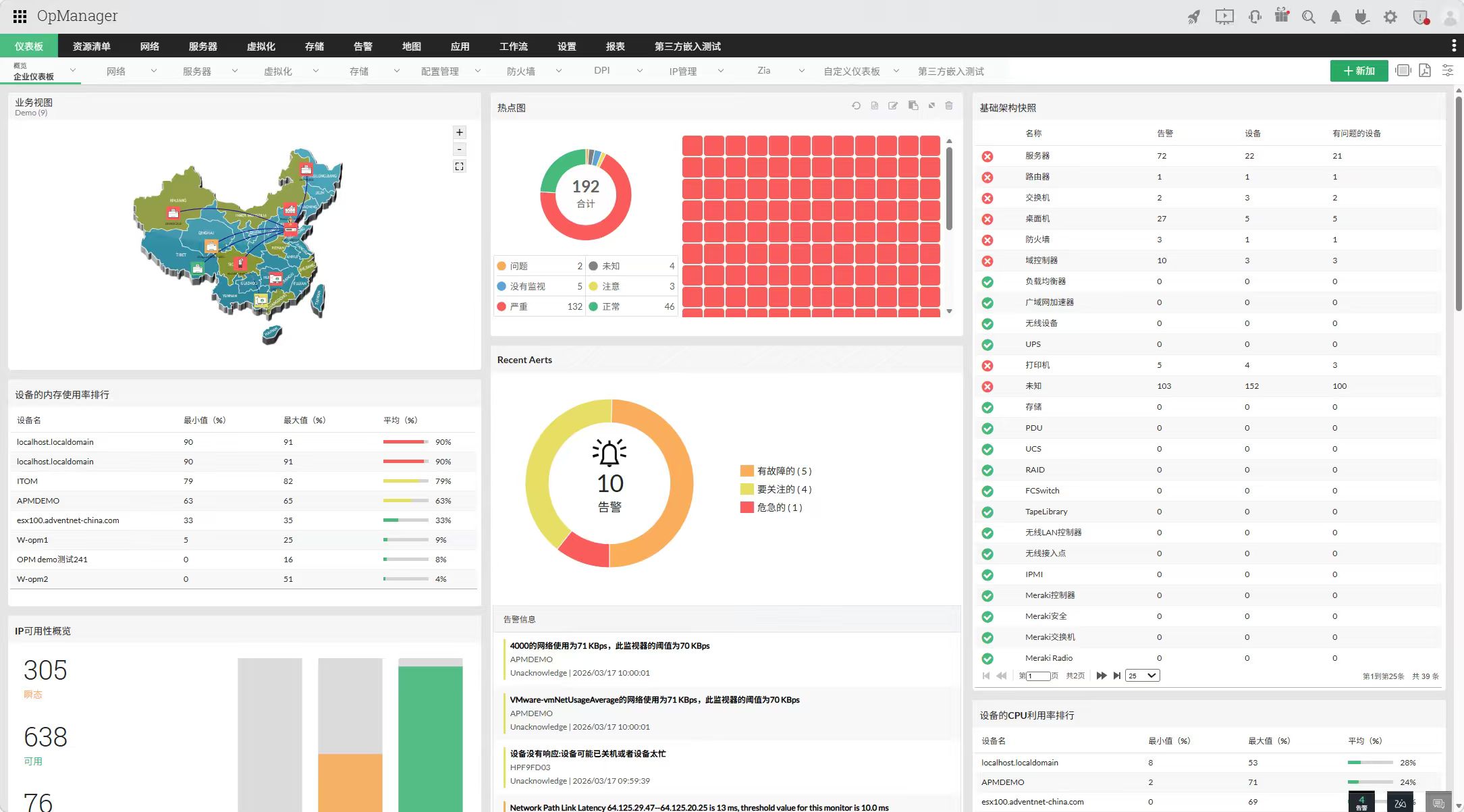Refresh the heat map widget

click(856, 106)
